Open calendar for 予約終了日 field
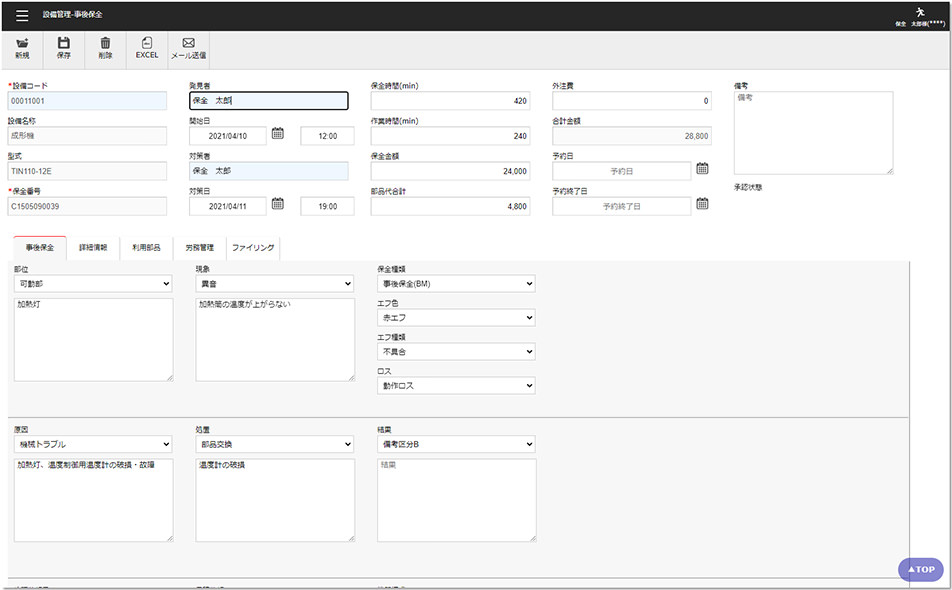The width and height of the screenshot is (952, 590). [702, 204]
